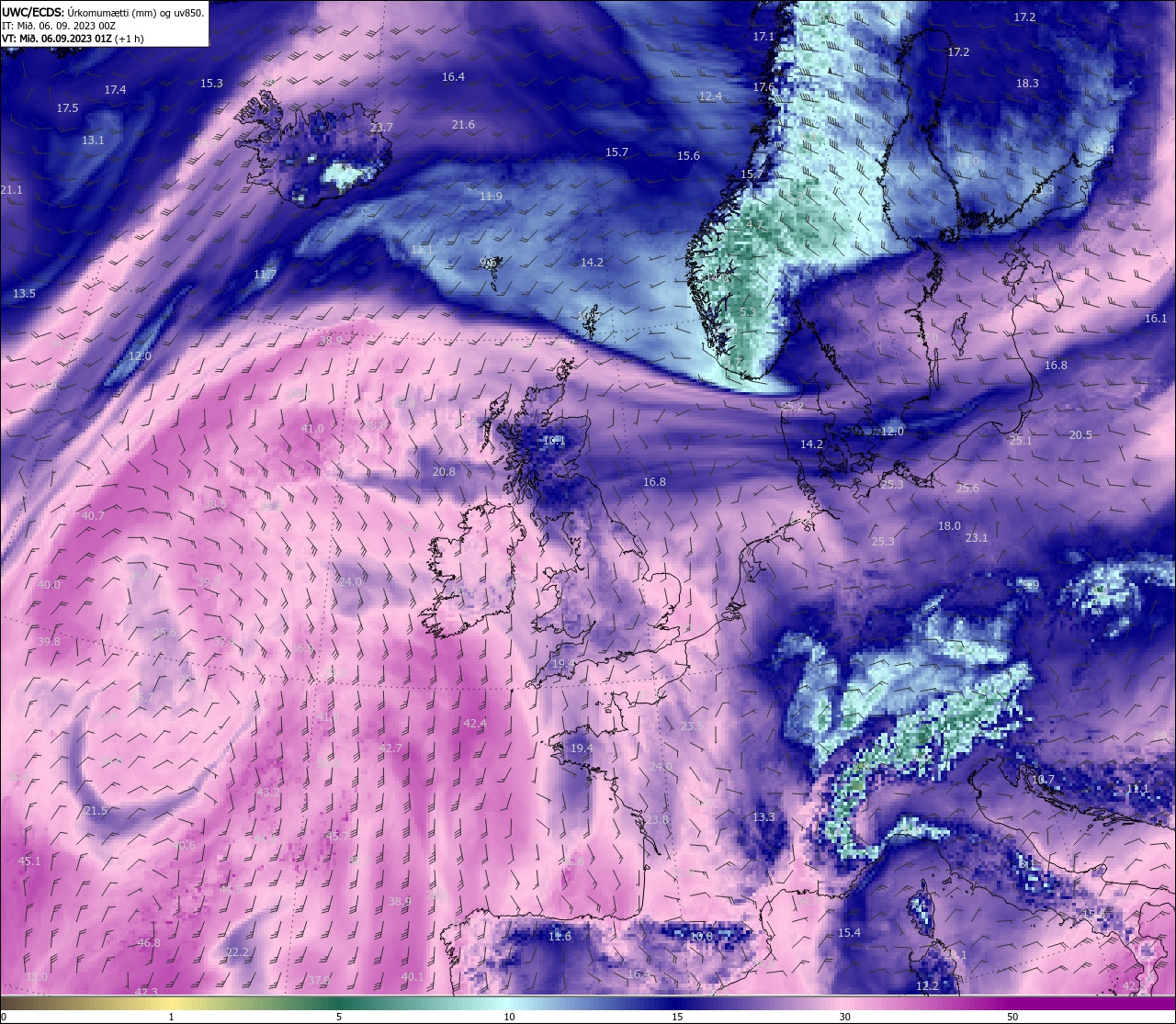This screenshot has height=1024, width=1176.
Task: Click the 19.4 value over Brittany
Action: [582, 748]
